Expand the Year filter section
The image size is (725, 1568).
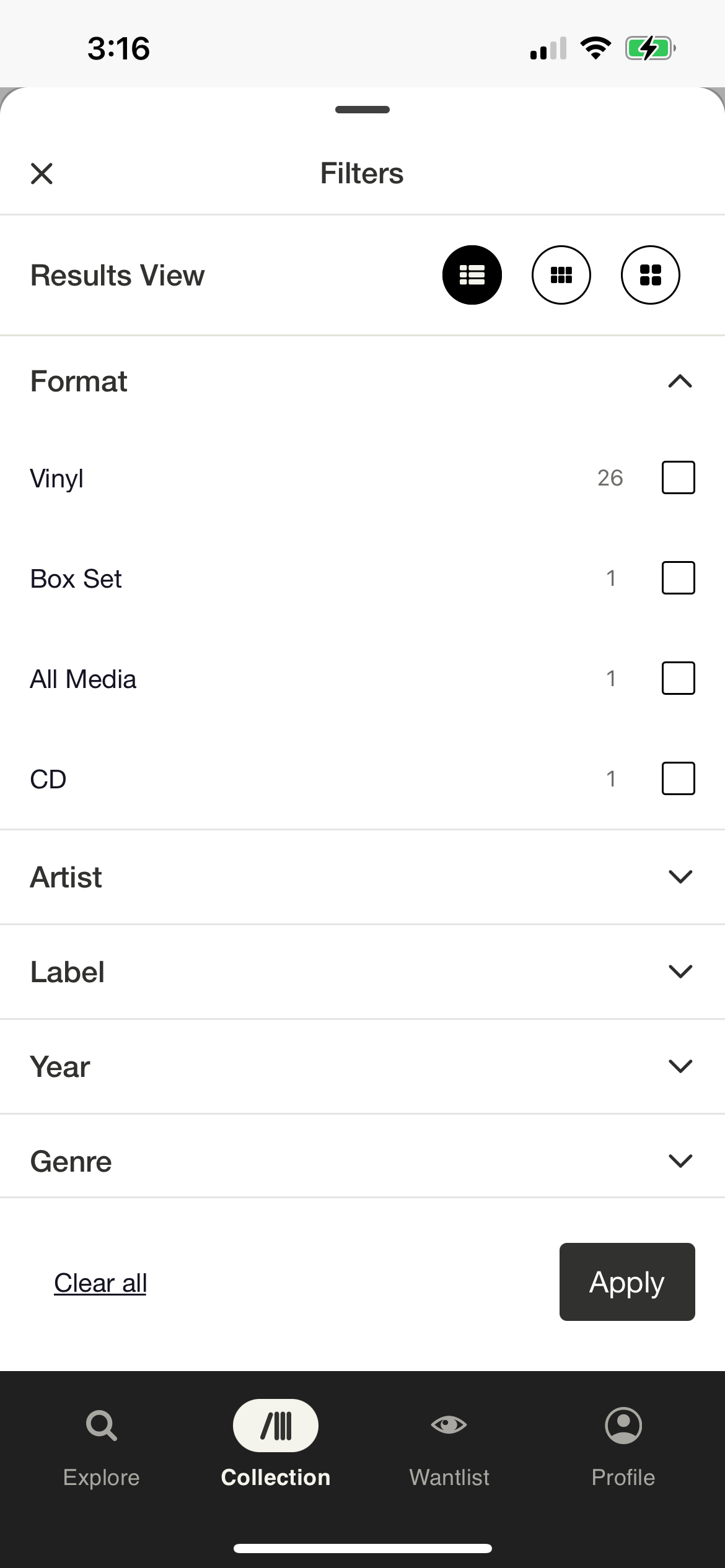[680, 1066]
